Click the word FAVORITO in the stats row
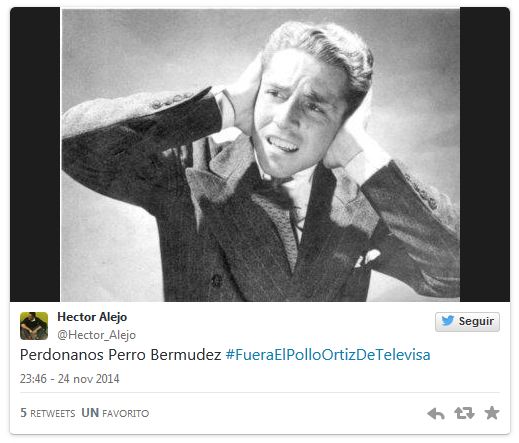Image resolution: width=519 pixels, height=443 pixels. point(126,414)
